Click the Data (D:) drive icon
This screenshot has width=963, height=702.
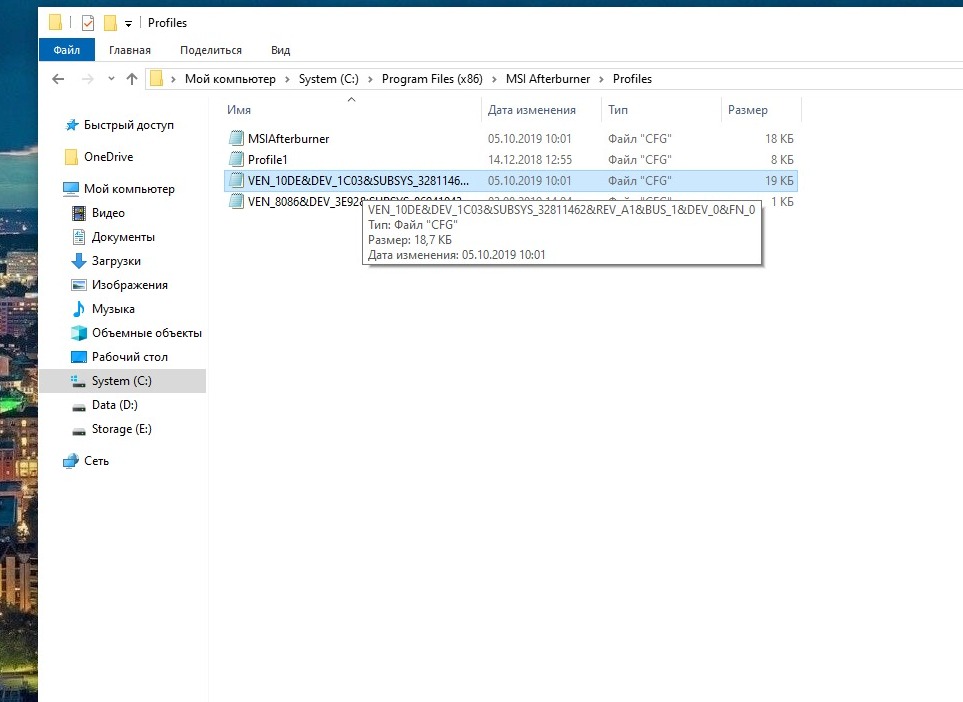click(79, 406)
